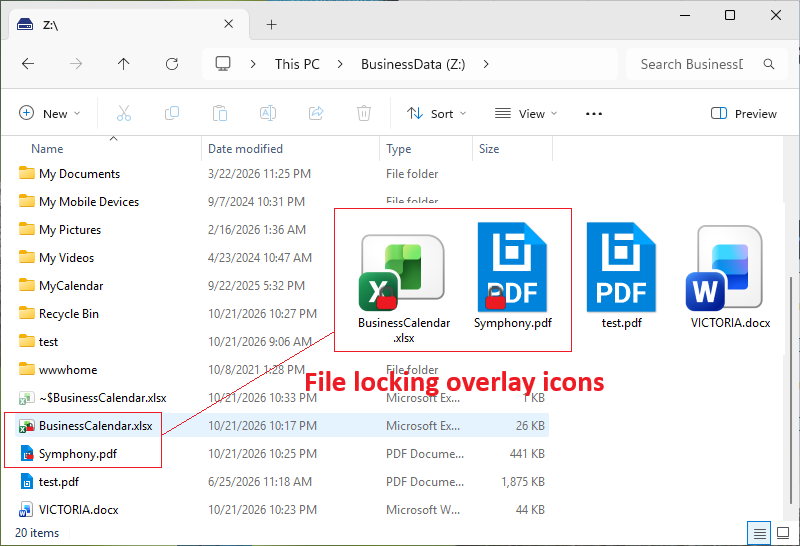Image resolution: width=800 pixels, height=546 pixels.
Task: Sort by the Name column header
Action: [x=47, y=149]
